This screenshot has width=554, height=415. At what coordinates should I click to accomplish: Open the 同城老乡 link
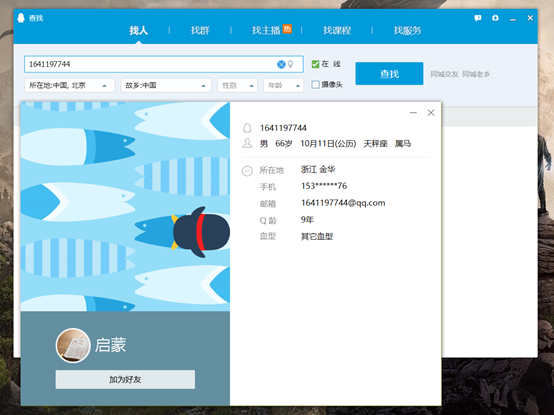tap(476, 74)
